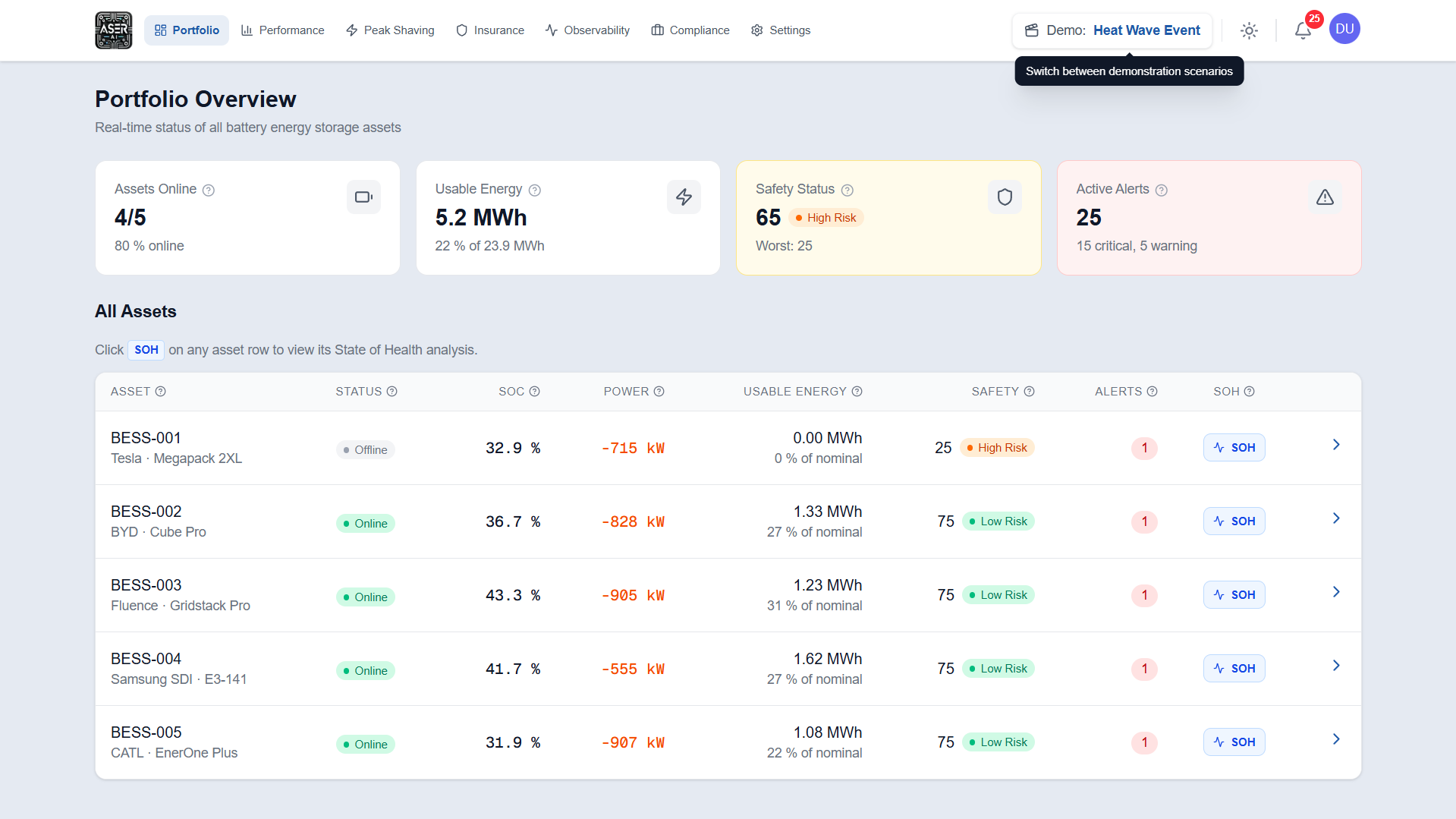Open notifications bell with 25 badge
This screenshot has height=819, width=1456.
(1303, 30)
